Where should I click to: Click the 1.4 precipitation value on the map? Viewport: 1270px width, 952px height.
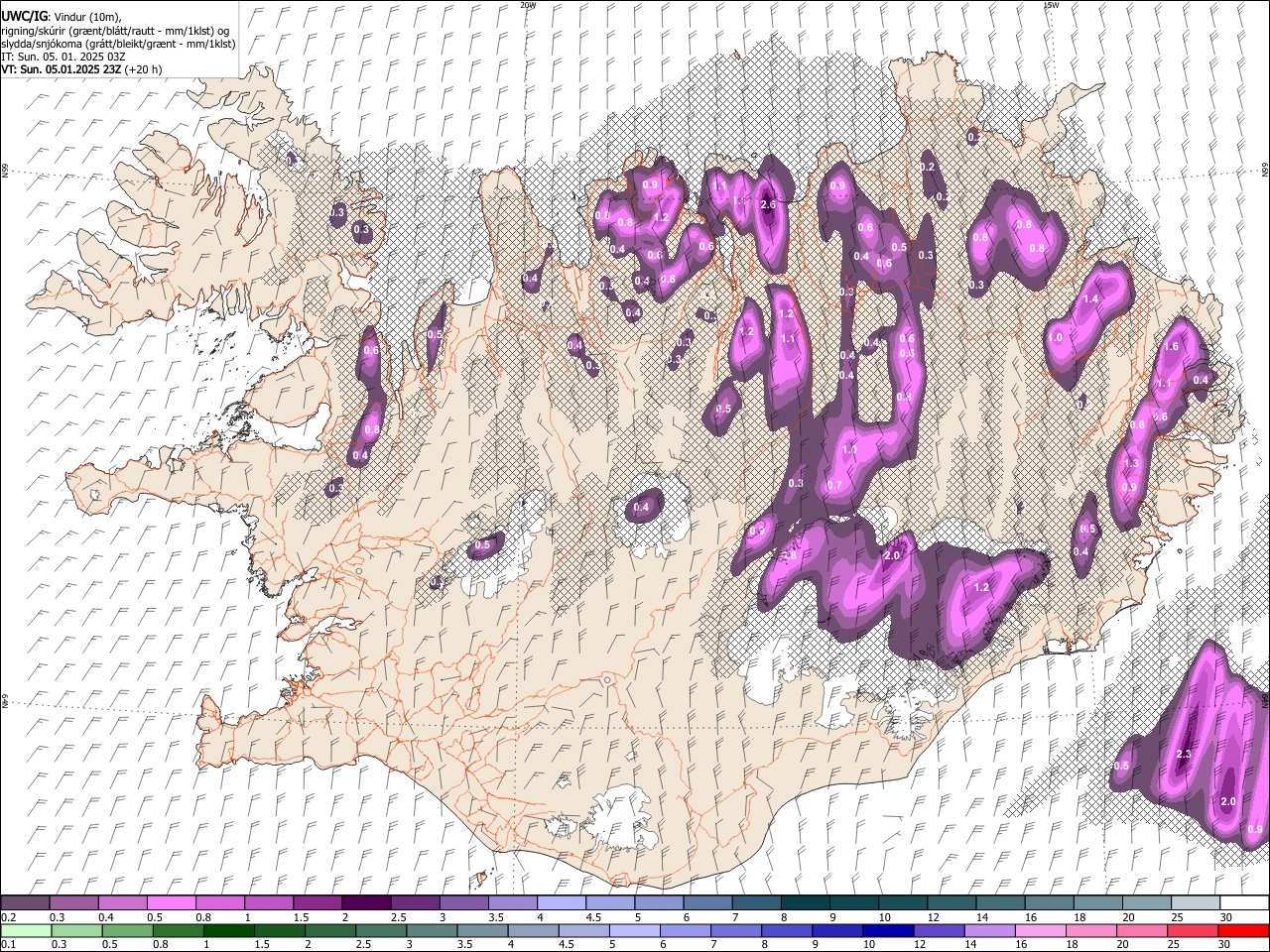(1090, 298)
